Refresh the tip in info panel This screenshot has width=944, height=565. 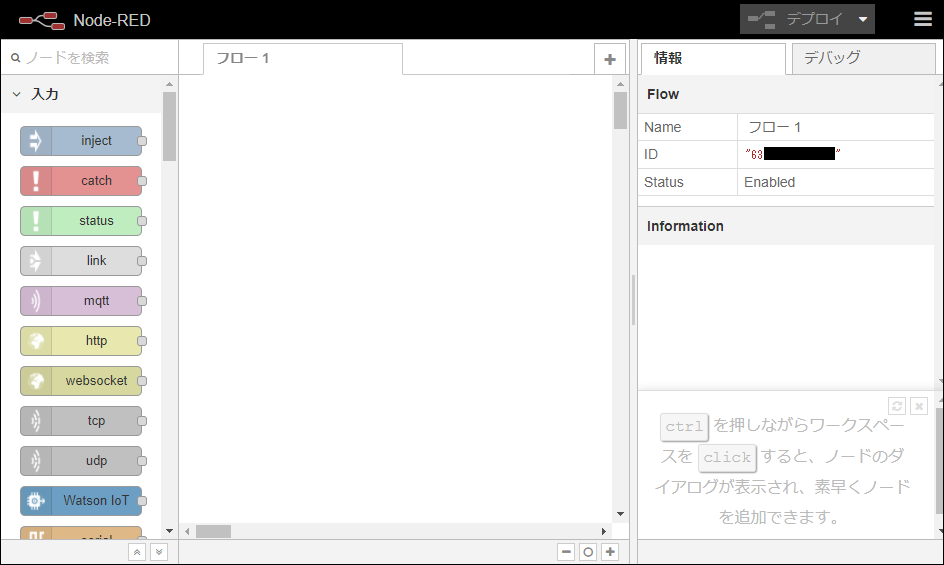896,406
